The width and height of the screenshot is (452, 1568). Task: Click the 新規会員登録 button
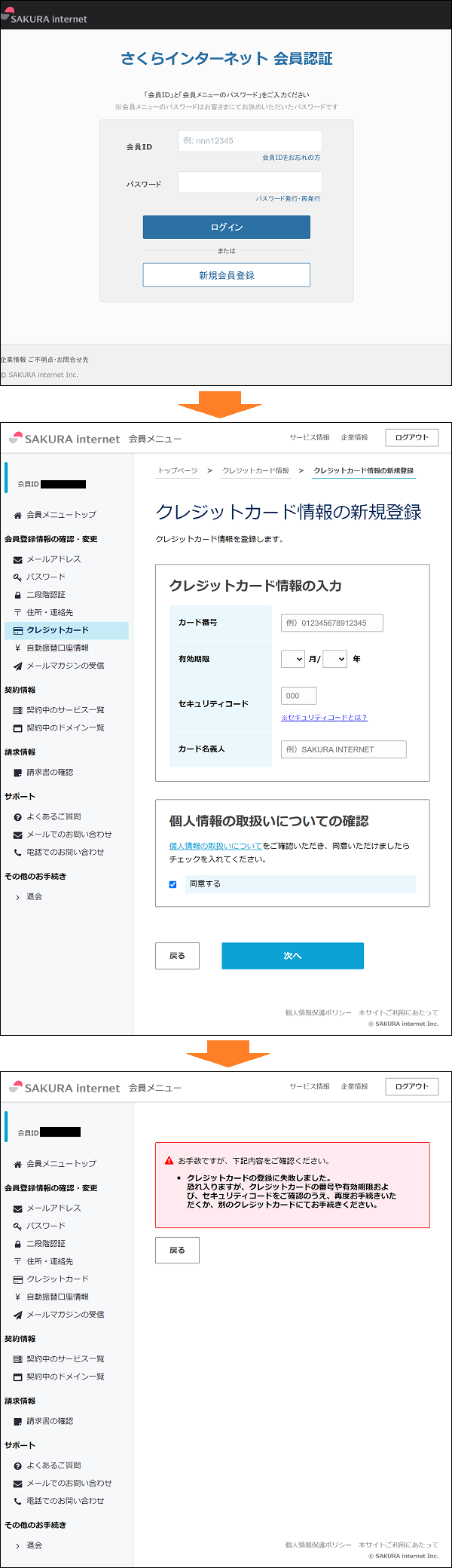226,275
